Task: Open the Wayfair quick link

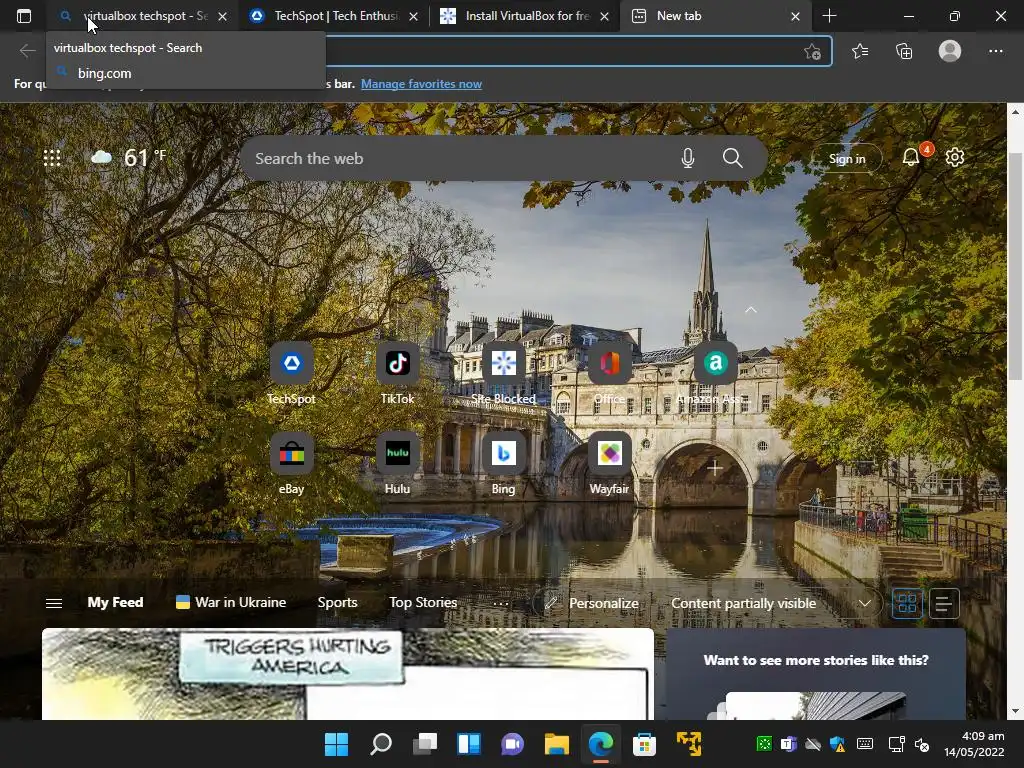Action: pos(609,464)
